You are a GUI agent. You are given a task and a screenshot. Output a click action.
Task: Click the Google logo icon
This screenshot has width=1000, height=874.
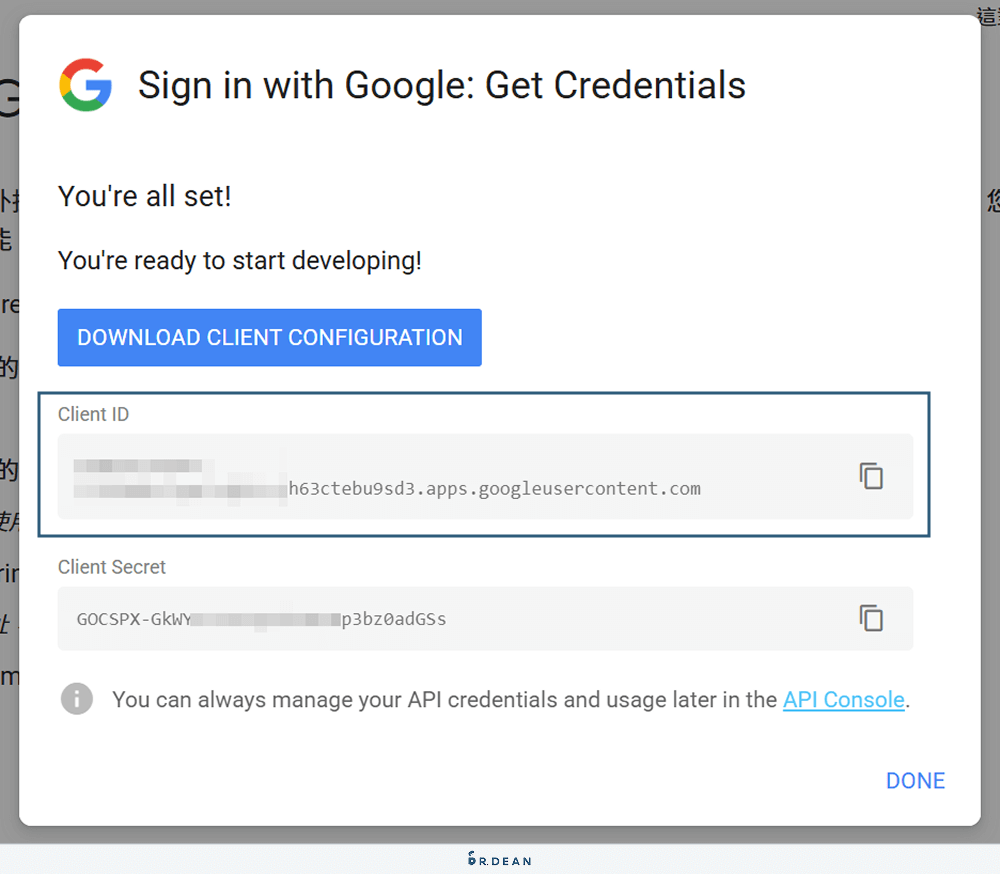(x=85, y=85)
